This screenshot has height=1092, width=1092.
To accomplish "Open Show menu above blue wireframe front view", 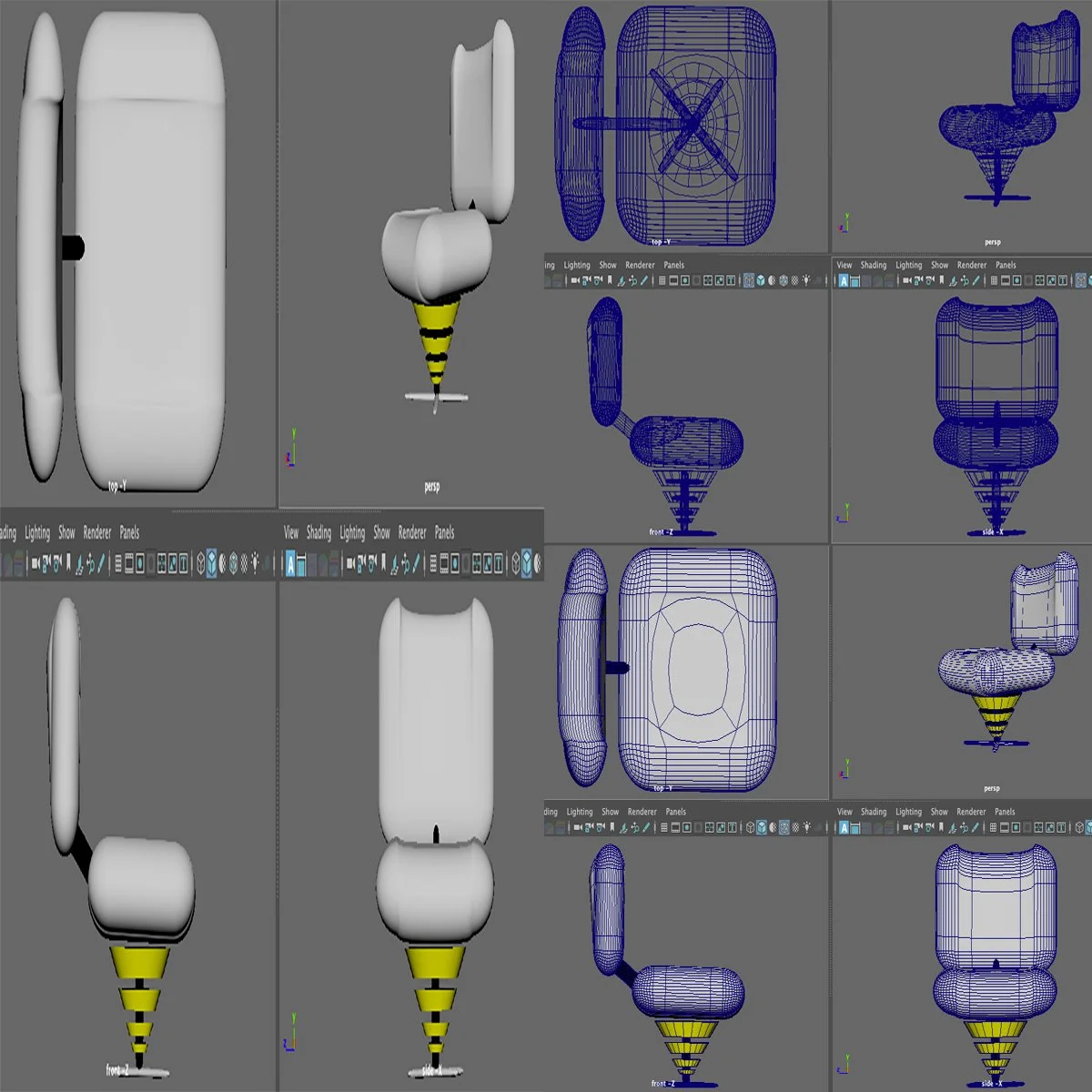I will tap(608, 265).
